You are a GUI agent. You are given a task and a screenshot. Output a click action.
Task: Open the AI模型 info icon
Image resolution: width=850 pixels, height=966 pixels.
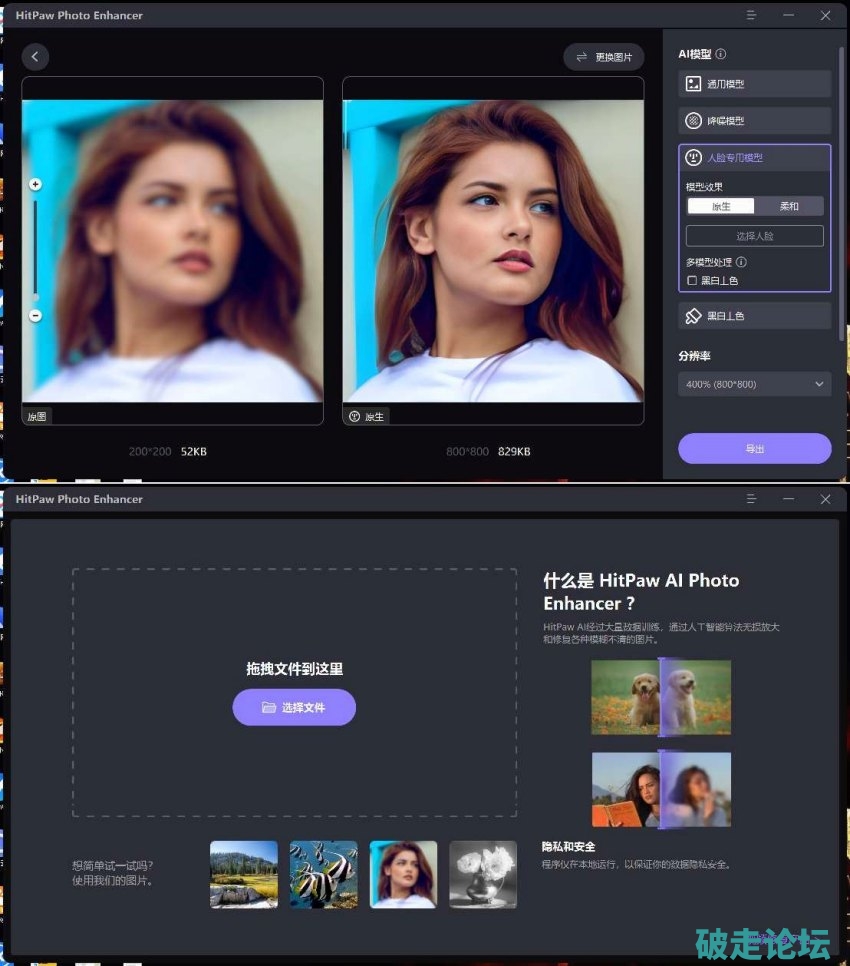[x=721, y=54]
